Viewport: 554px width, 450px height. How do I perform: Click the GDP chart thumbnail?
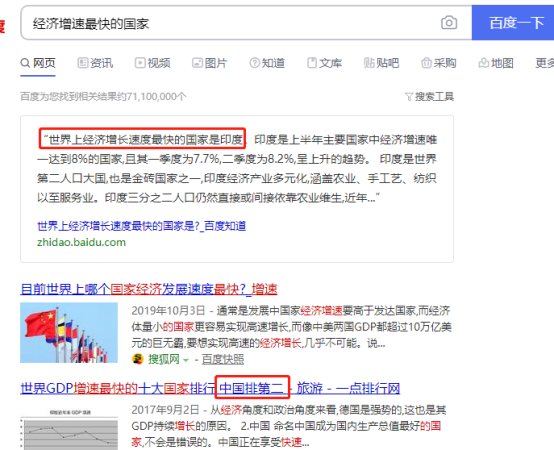click(x=69, y=429)
